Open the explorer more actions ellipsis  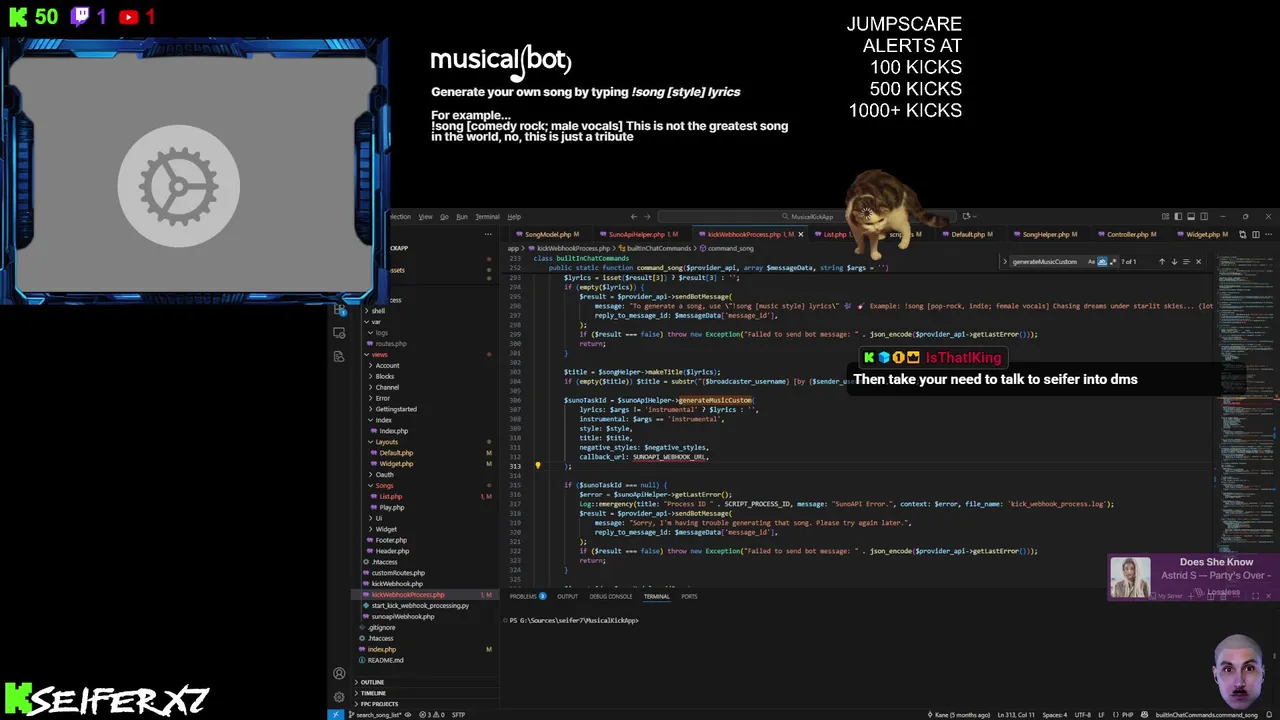point(488,234)
